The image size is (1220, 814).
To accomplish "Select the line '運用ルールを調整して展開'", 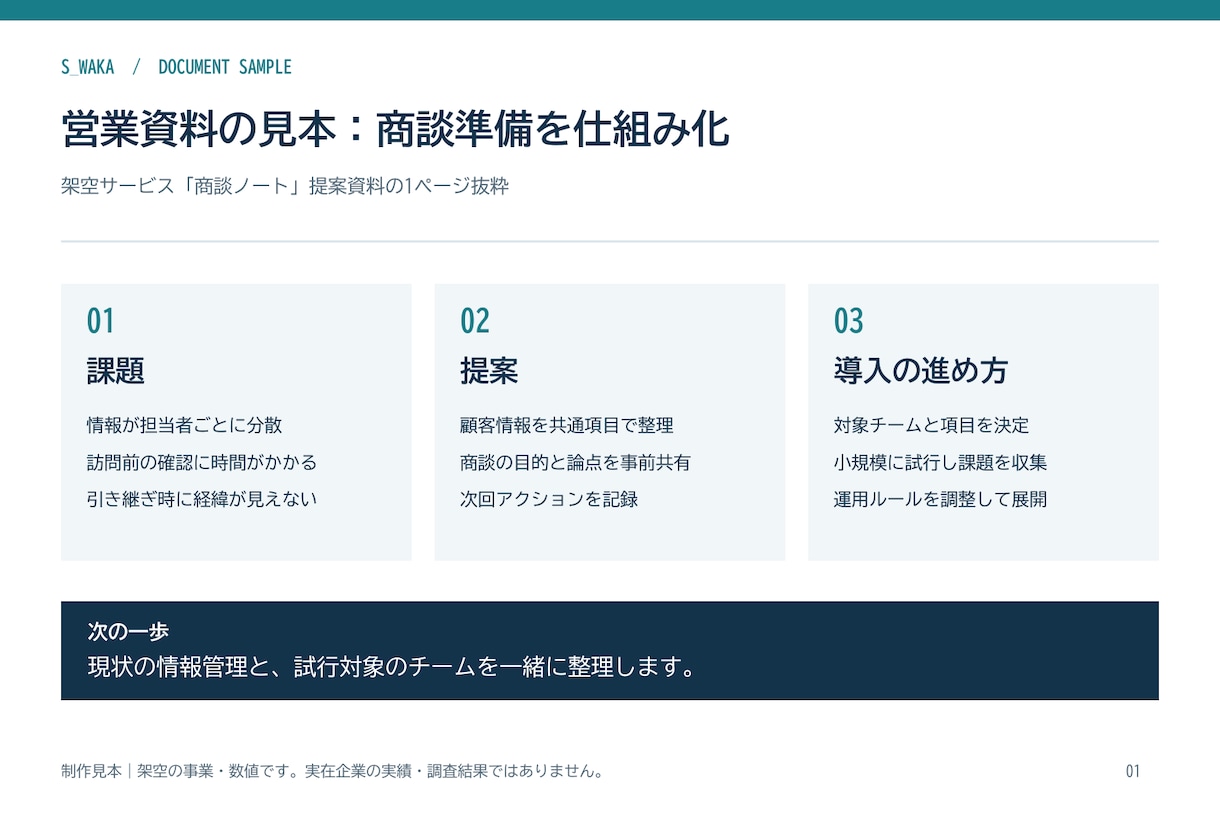I will point(940,498).
